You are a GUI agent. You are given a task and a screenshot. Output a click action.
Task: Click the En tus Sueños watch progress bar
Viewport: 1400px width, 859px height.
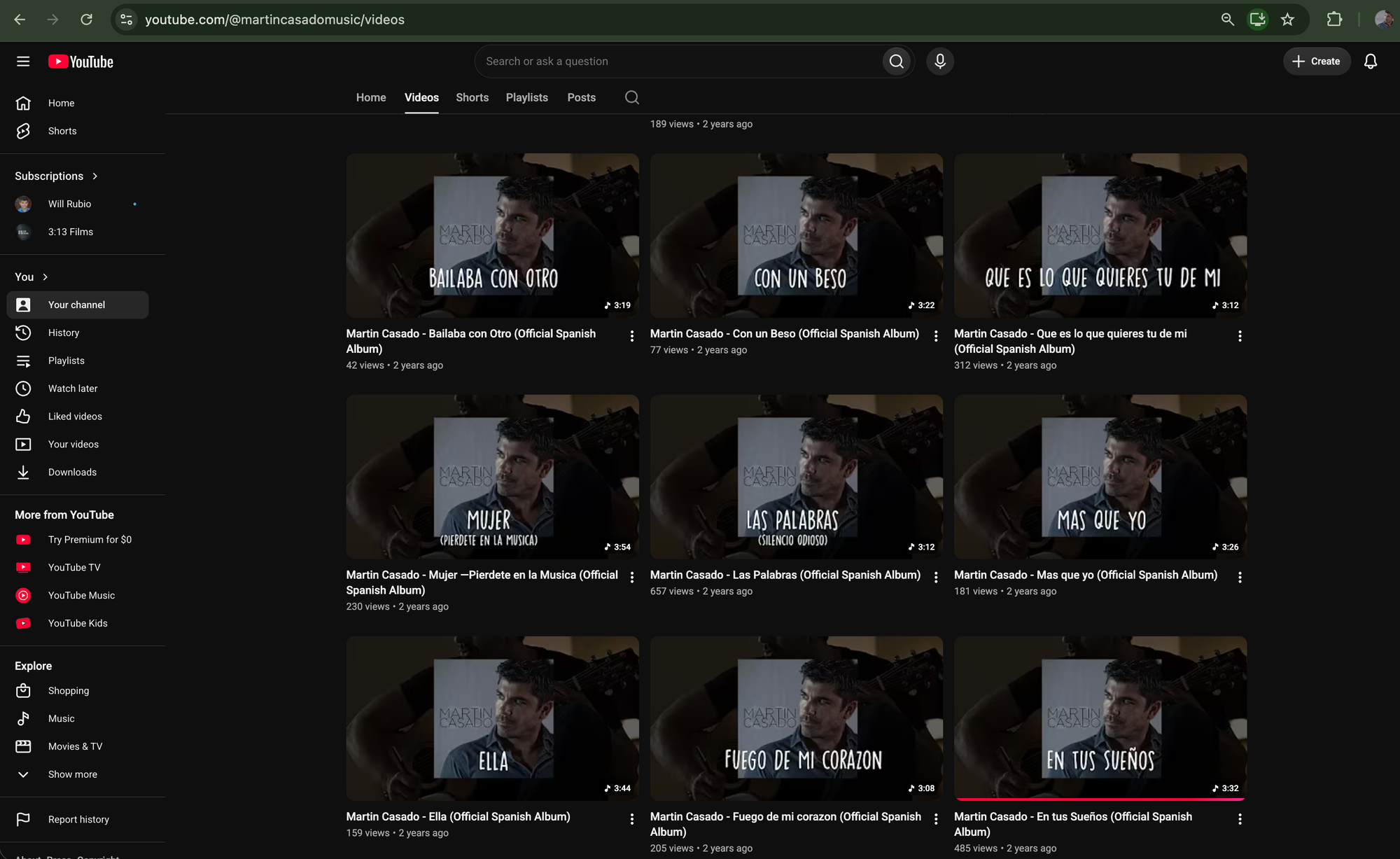(x=1100, y=799)
